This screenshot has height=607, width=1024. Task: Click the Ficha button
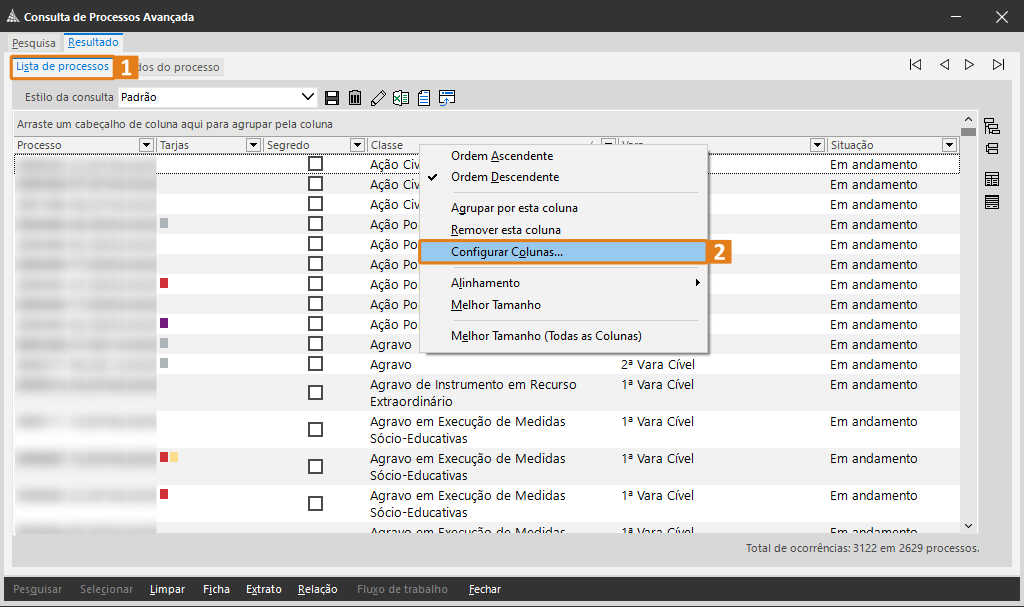216,589
